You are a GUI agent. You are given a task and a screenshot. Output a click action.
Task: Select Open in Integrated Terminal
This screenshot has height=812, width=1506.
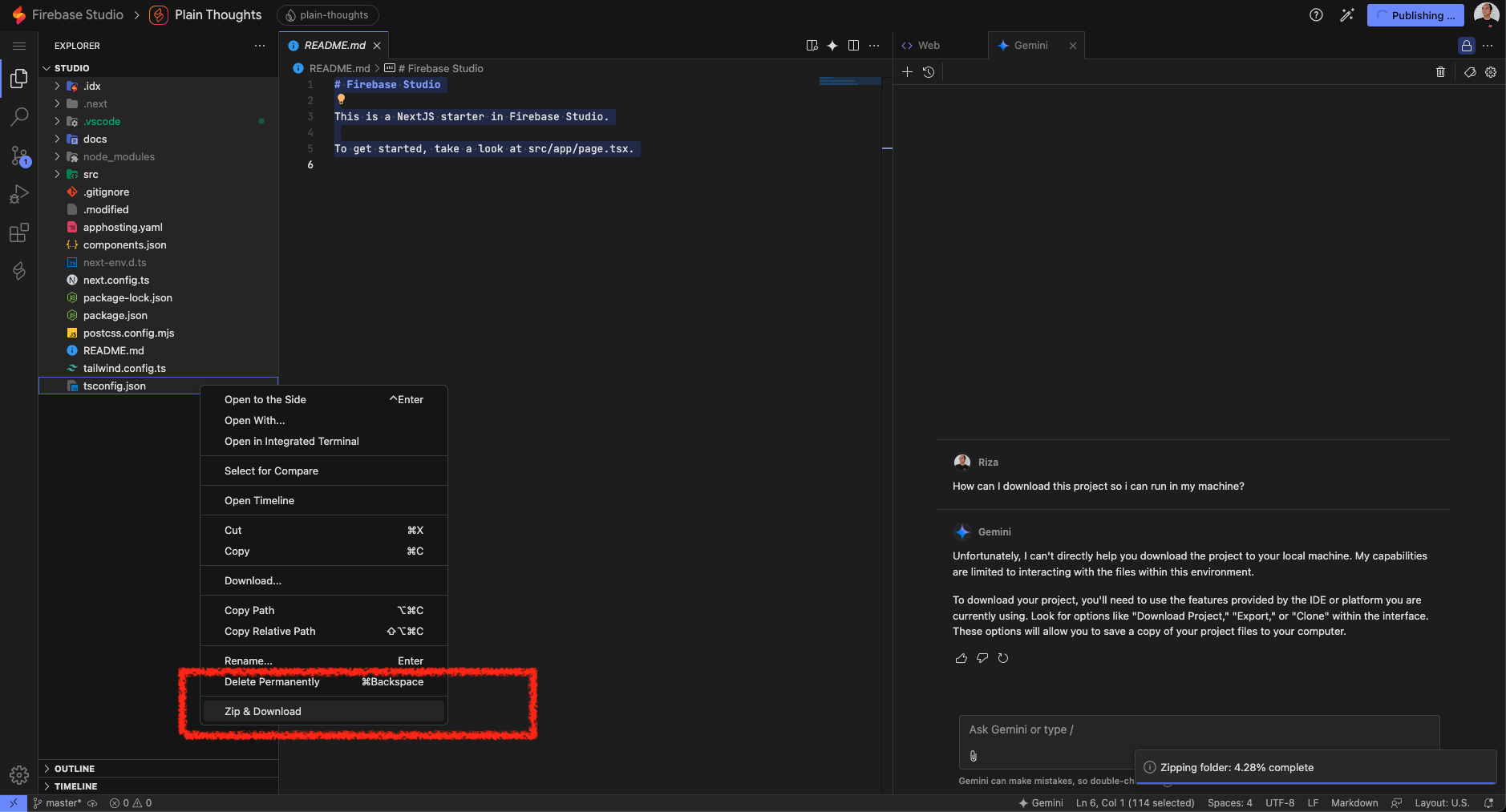click(324, 441)
